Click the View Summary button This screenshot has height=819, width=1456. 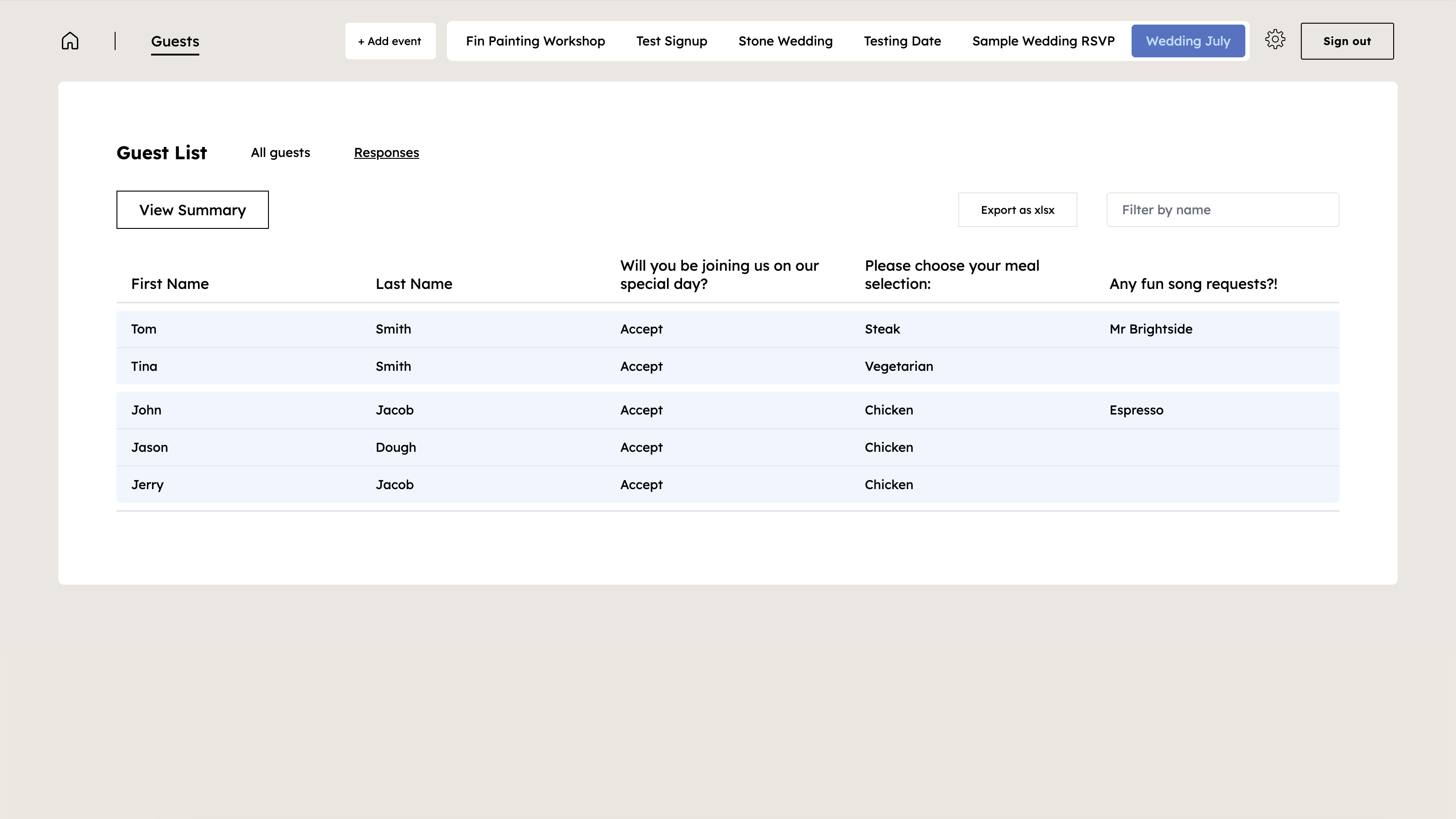192,210
